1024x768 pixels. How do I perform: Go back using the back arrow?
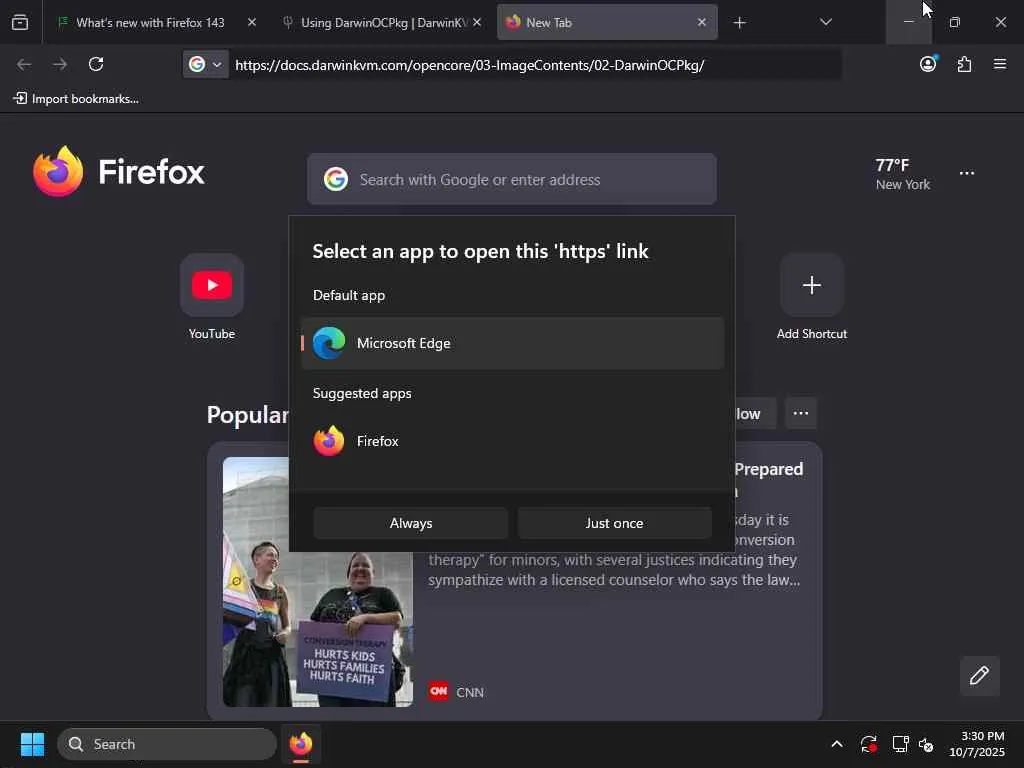(24, 64)
